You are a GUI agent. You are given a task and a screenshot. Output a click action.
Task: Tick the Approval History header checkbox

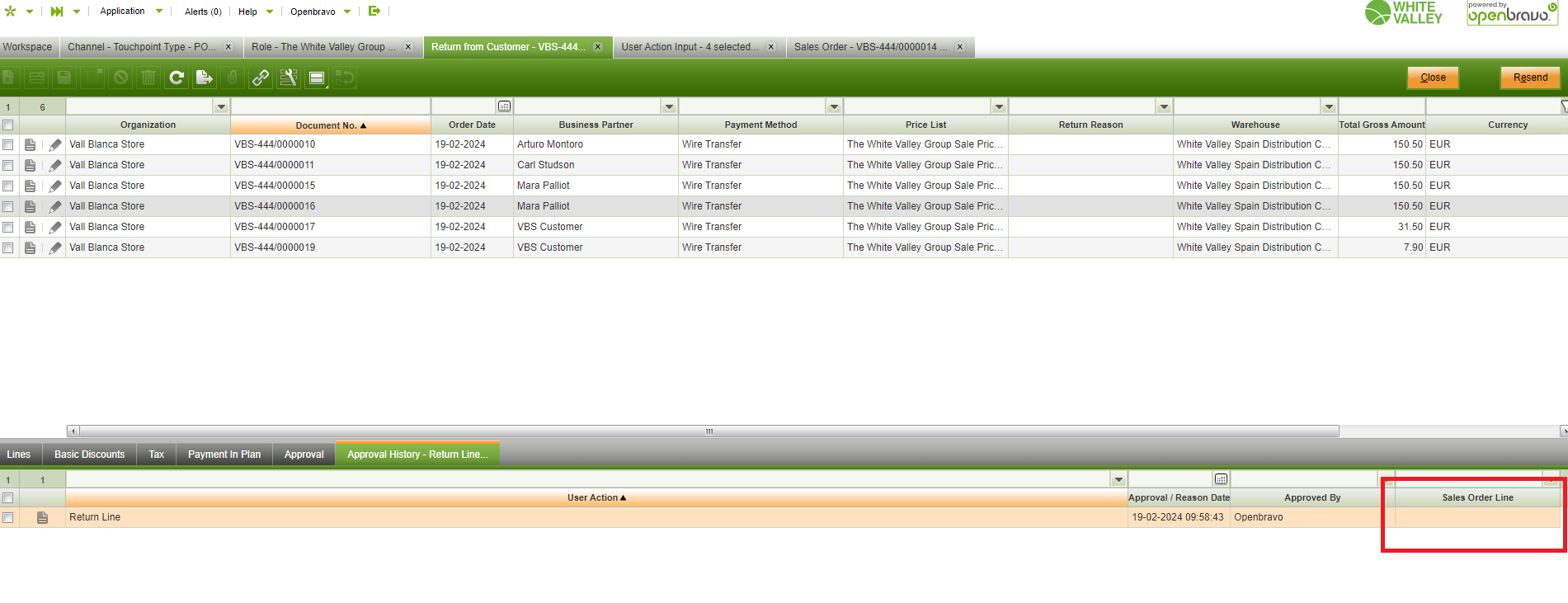pos(8,498)
